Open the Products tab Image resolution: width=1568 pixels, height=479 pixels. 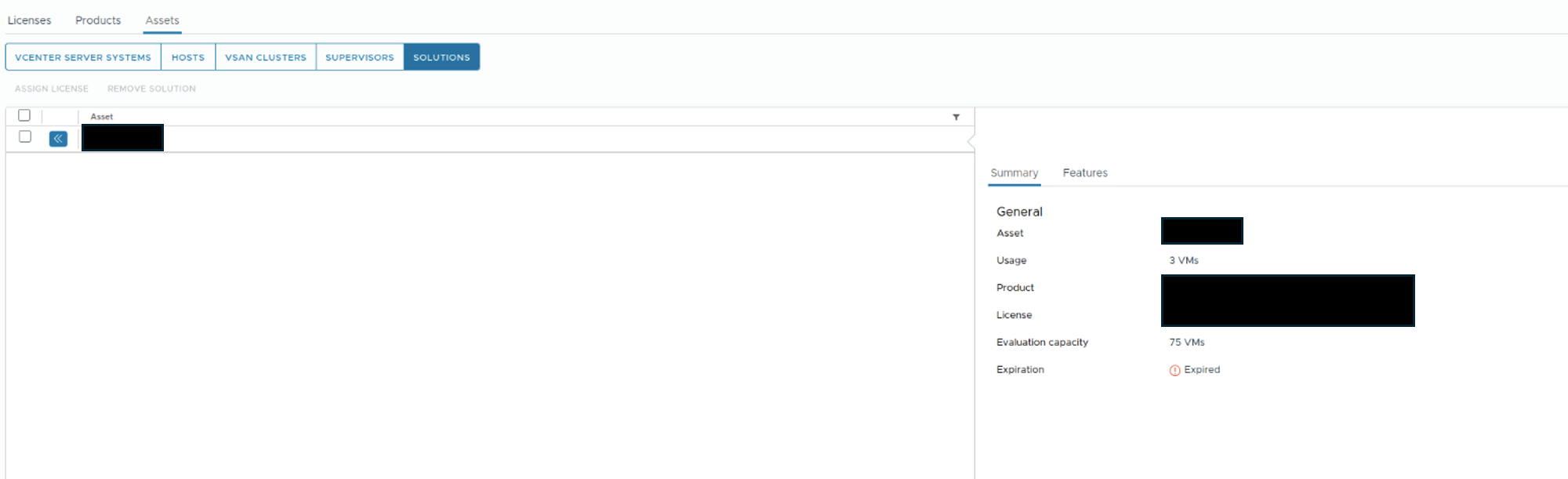pos(98,20)
